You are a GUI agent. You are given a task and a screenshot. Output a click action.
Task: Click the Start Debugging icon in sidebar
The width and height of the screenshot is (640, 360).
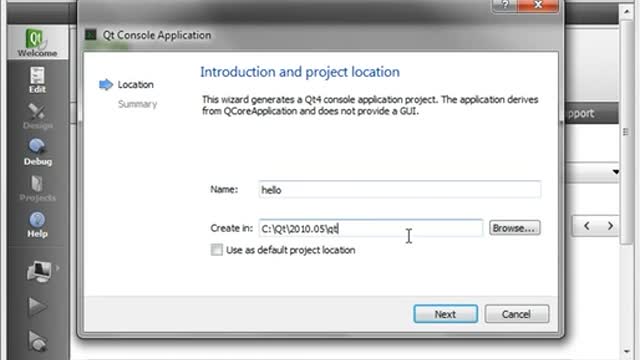38,341
